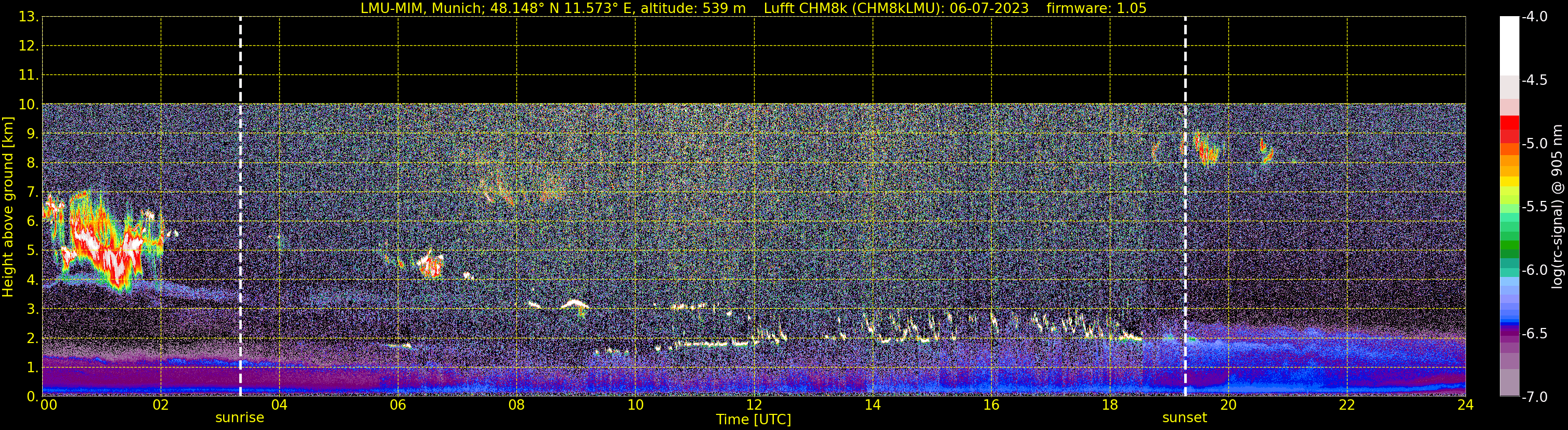Click the 'Time [UTC]' x-axis label
The width and height of the screenshot is (1568, 430).
click(x=754, y=420)
